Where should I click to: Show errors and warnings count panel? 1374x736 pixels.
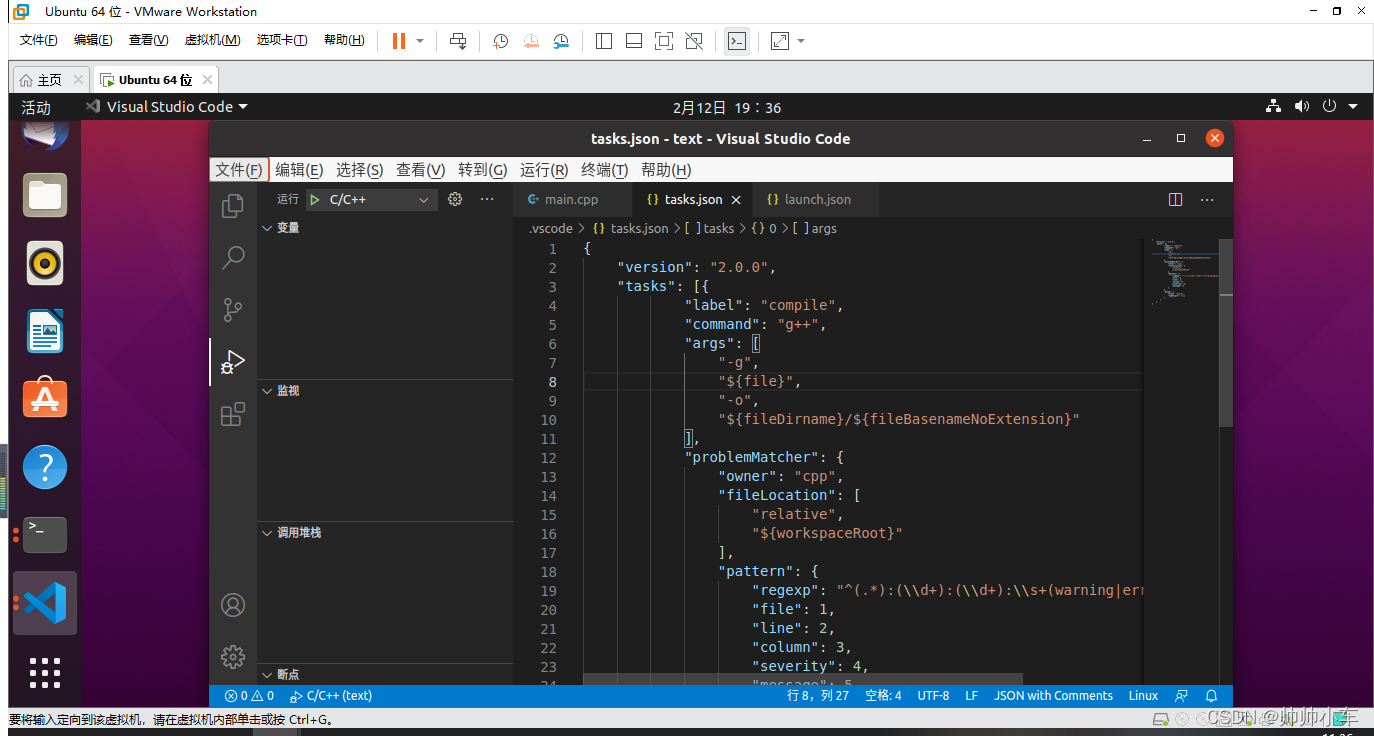(249, 696)
